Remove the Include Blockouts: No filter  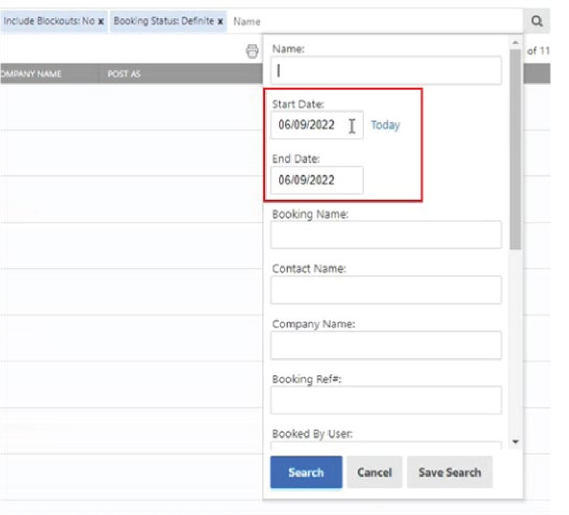[x=101, y=21]
